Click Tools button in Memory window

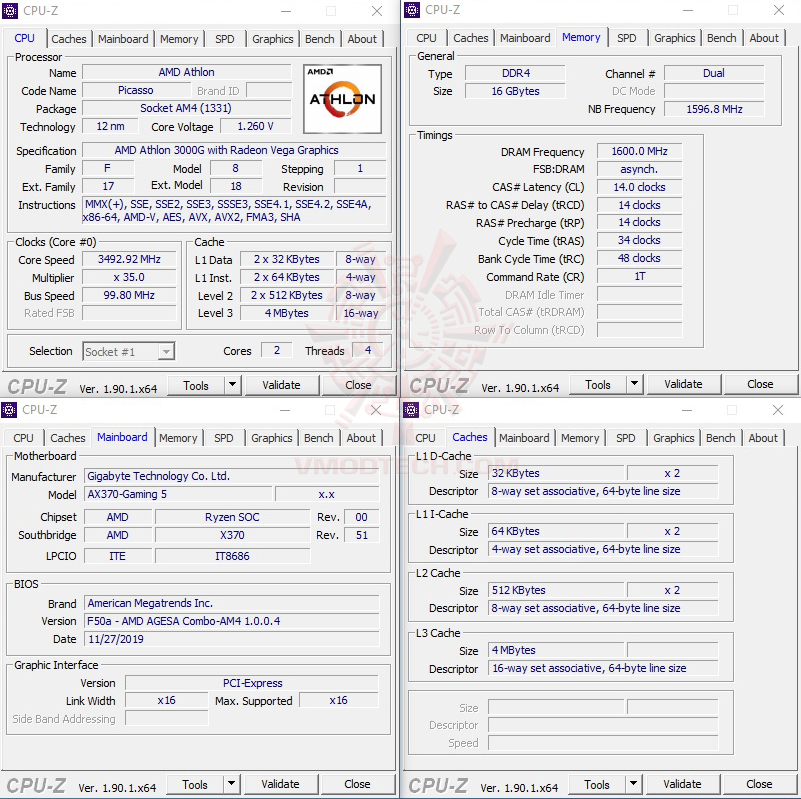tap(598, 384)
